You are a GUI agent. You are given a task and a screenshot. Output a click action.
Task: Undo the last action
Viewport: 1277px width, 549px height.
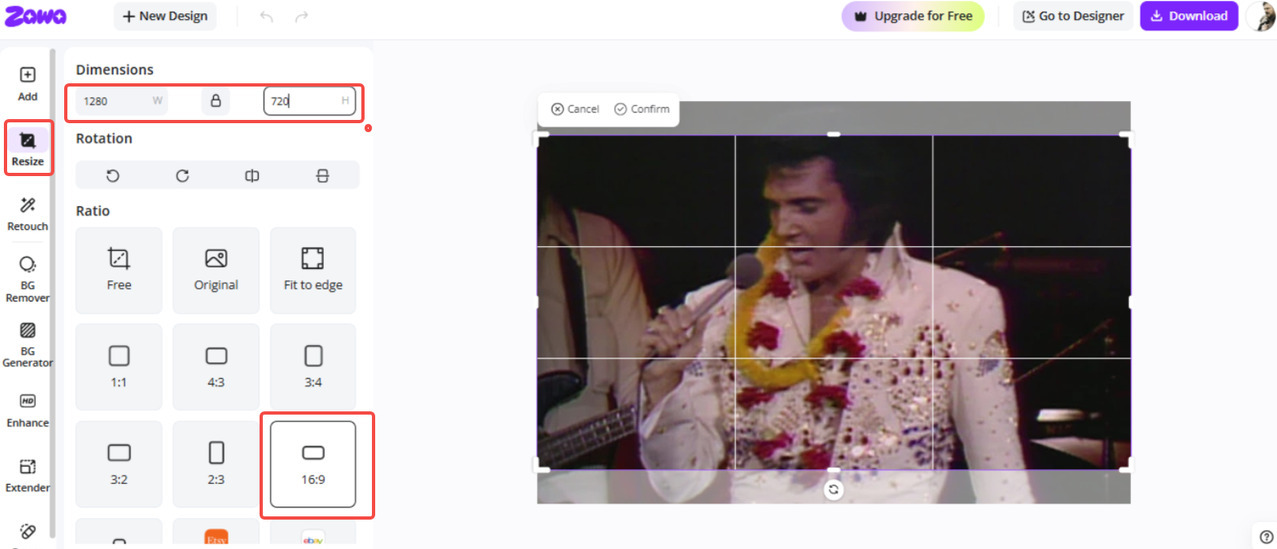pyautogui.click(x=266, y=16)
